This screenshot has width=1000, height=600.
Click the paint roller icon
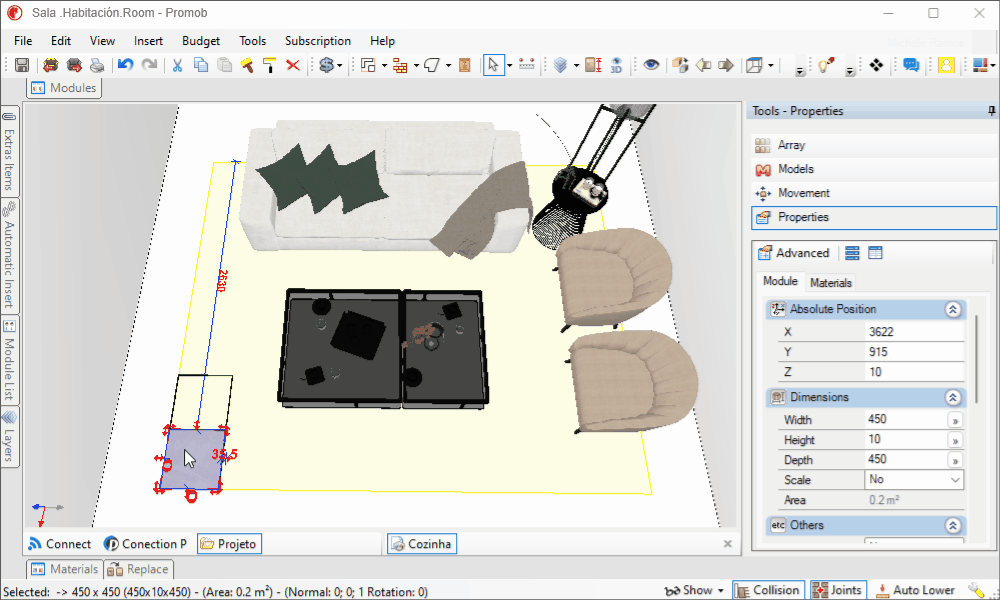tap(269, 65)
